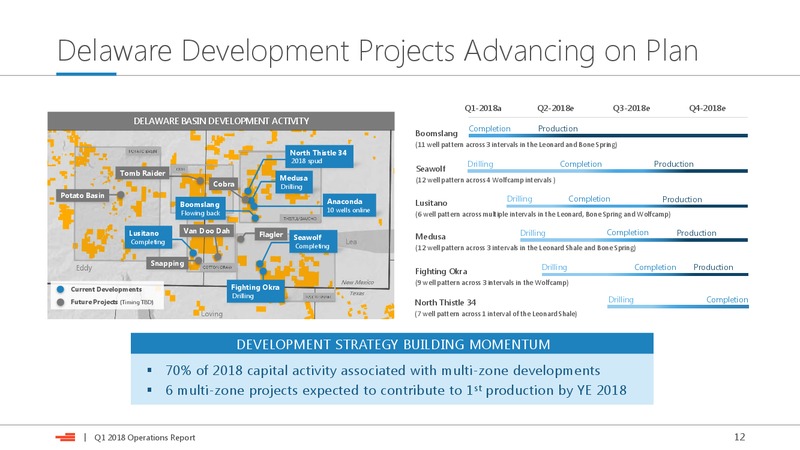Select the Q2-2018e column heading
This screenshot has height=450, width=800.
click(556, 108)
